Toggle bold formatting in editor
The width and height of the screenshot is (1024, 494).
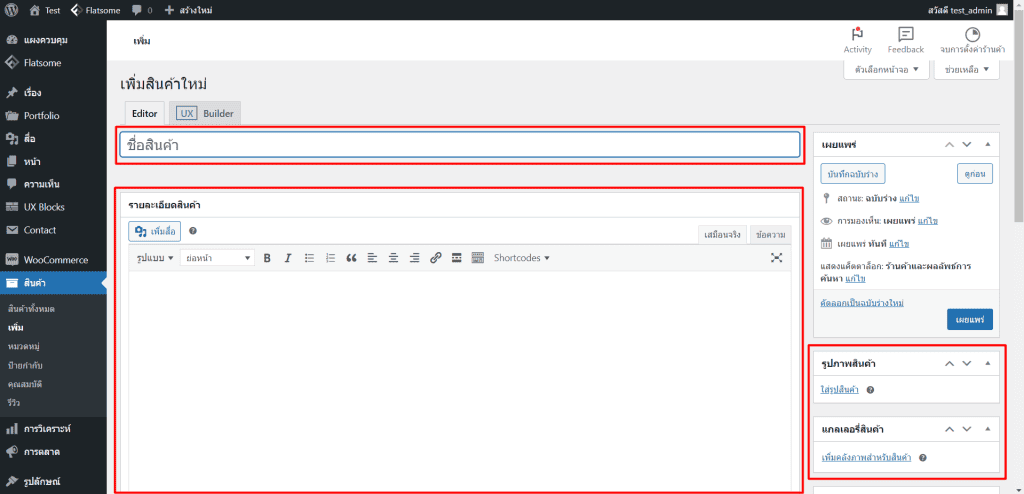266,258
